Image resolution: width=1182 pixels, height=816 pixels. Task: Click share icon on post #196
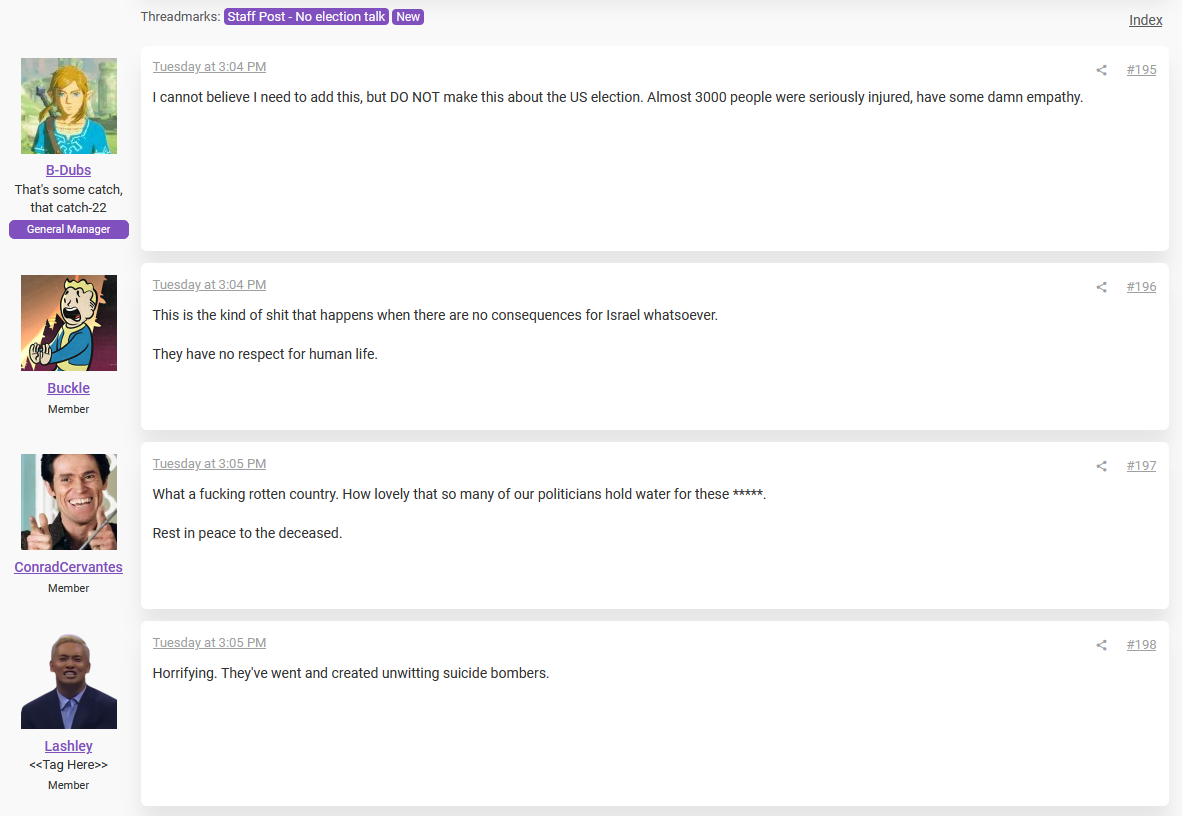[x=1101, y=287]
